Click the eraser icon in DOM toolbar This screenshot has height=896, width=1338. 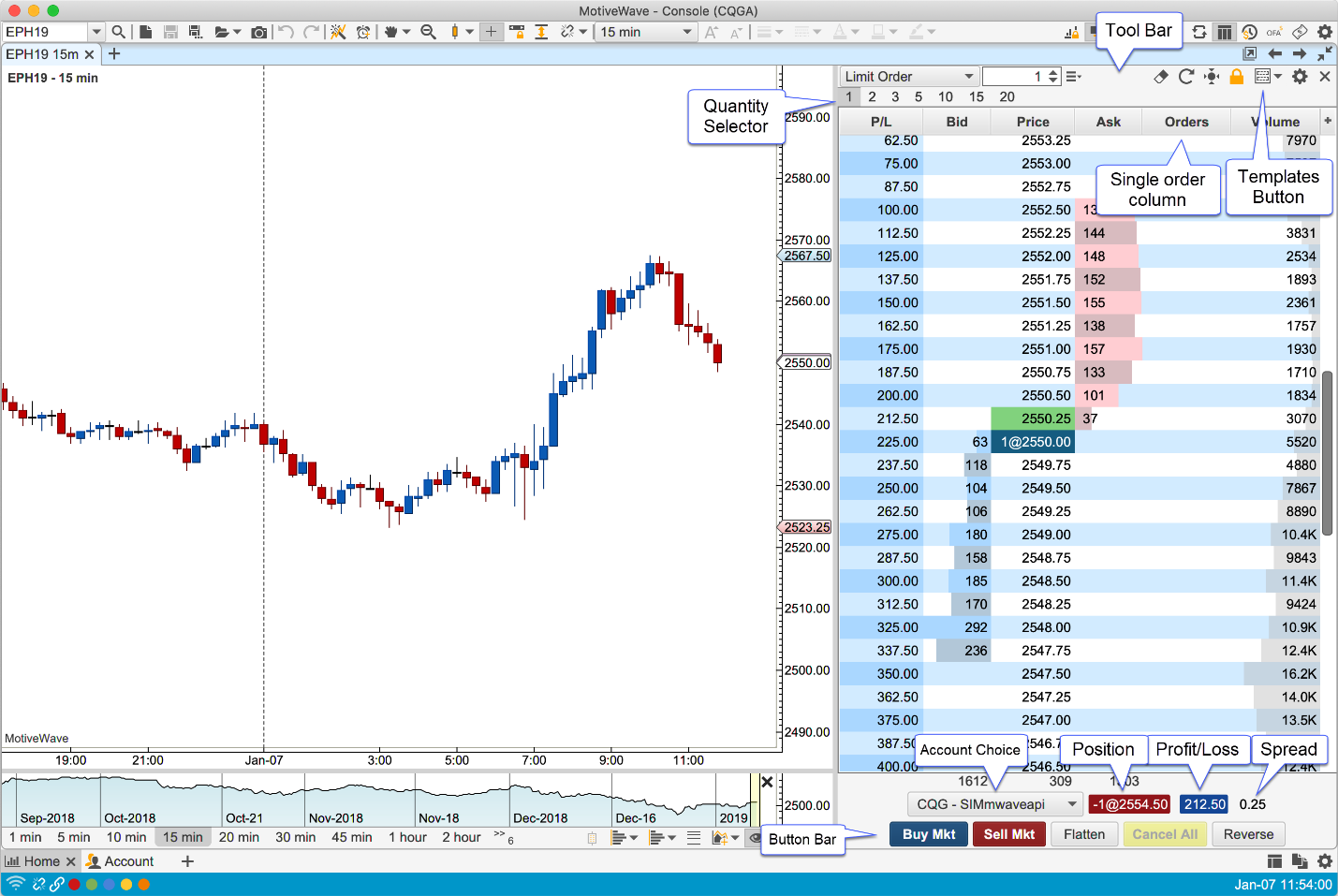pos(1161,77)
